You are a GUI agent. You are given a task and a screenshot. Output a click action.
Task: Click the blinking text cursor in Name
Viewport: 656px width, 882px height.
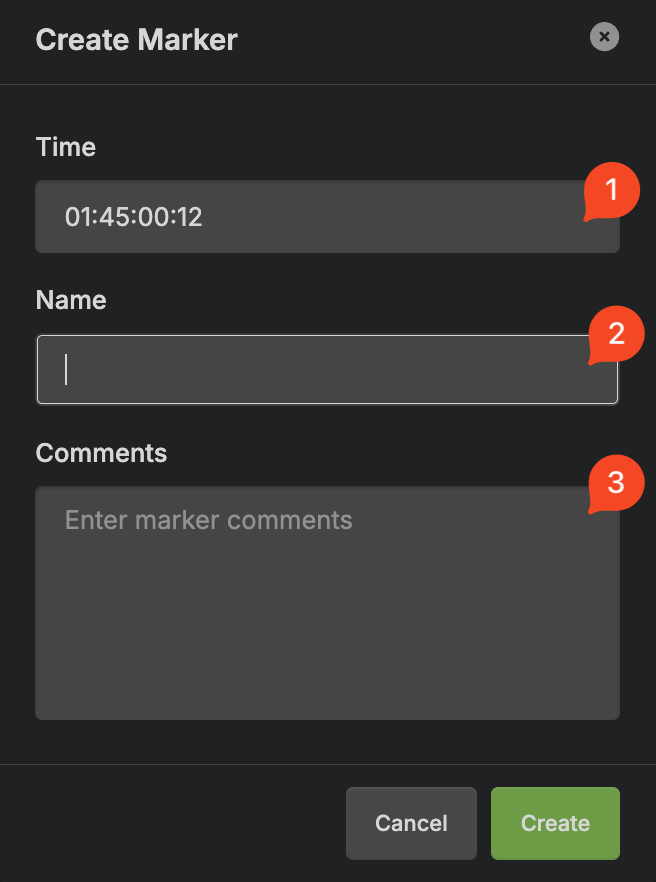pyautogui.click(x=67, y=369)
